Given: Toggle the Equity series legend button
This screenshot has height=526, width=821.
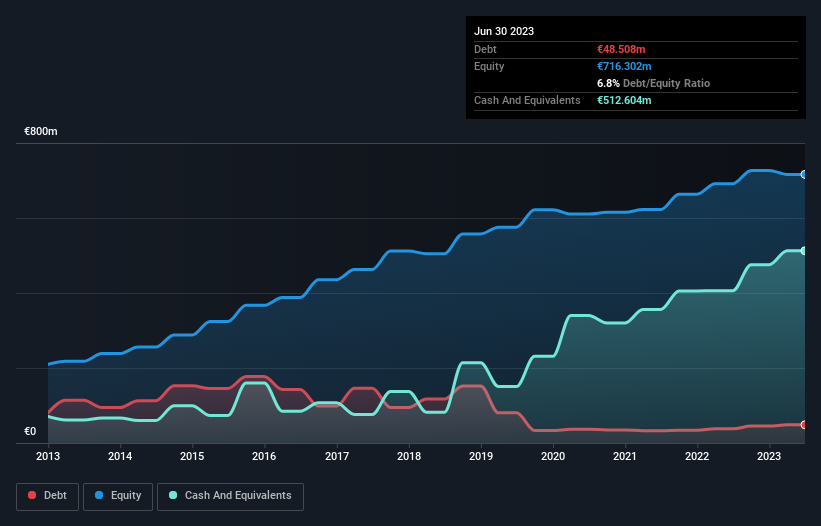Looking at the screenshot, I should tap(118, 496).
